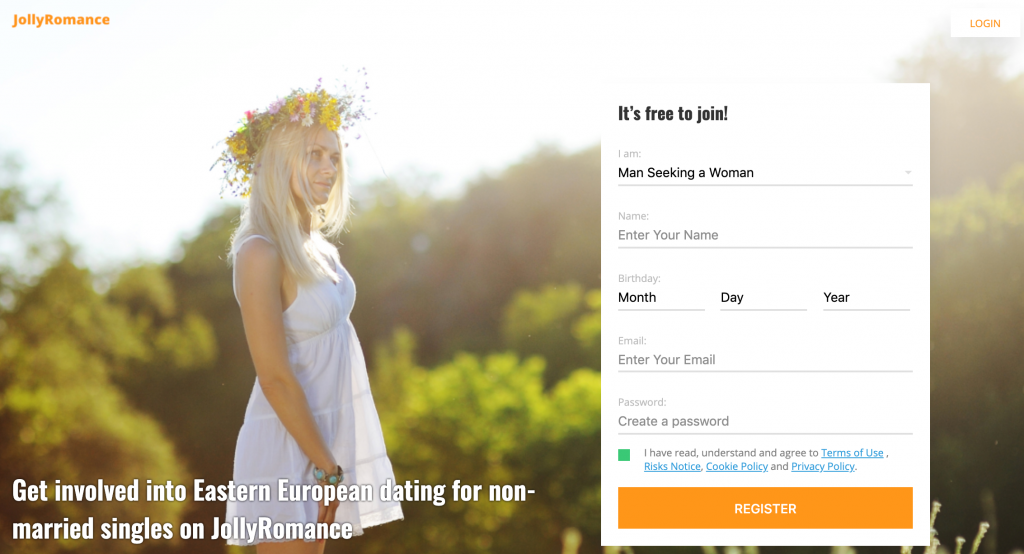
Task: Click the 'It's free to join!' heading
Action: [x=673, y=114]
